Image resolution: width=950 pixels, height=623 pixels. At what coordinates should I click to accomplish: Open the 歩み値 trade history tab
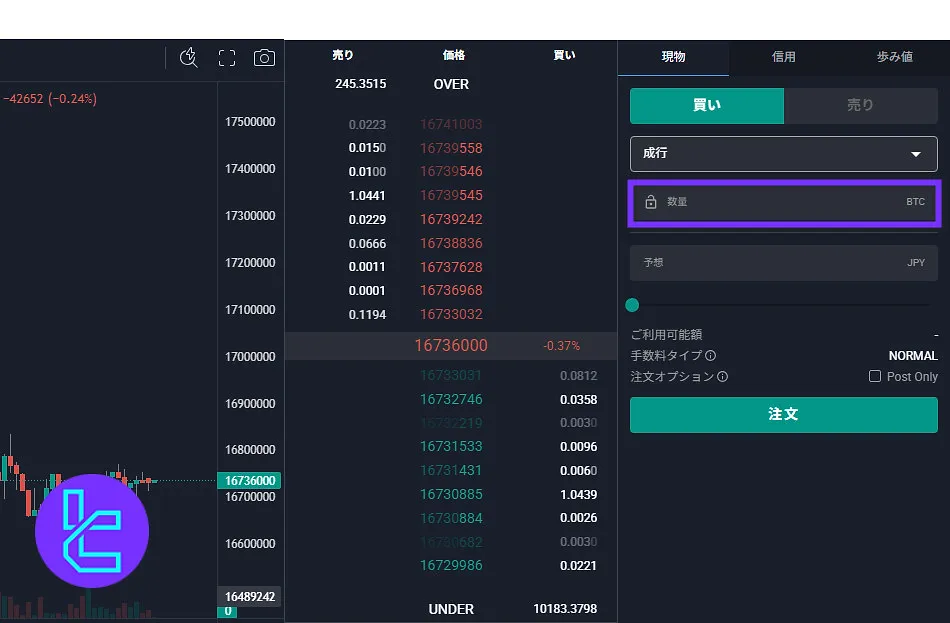coord(894,57)
